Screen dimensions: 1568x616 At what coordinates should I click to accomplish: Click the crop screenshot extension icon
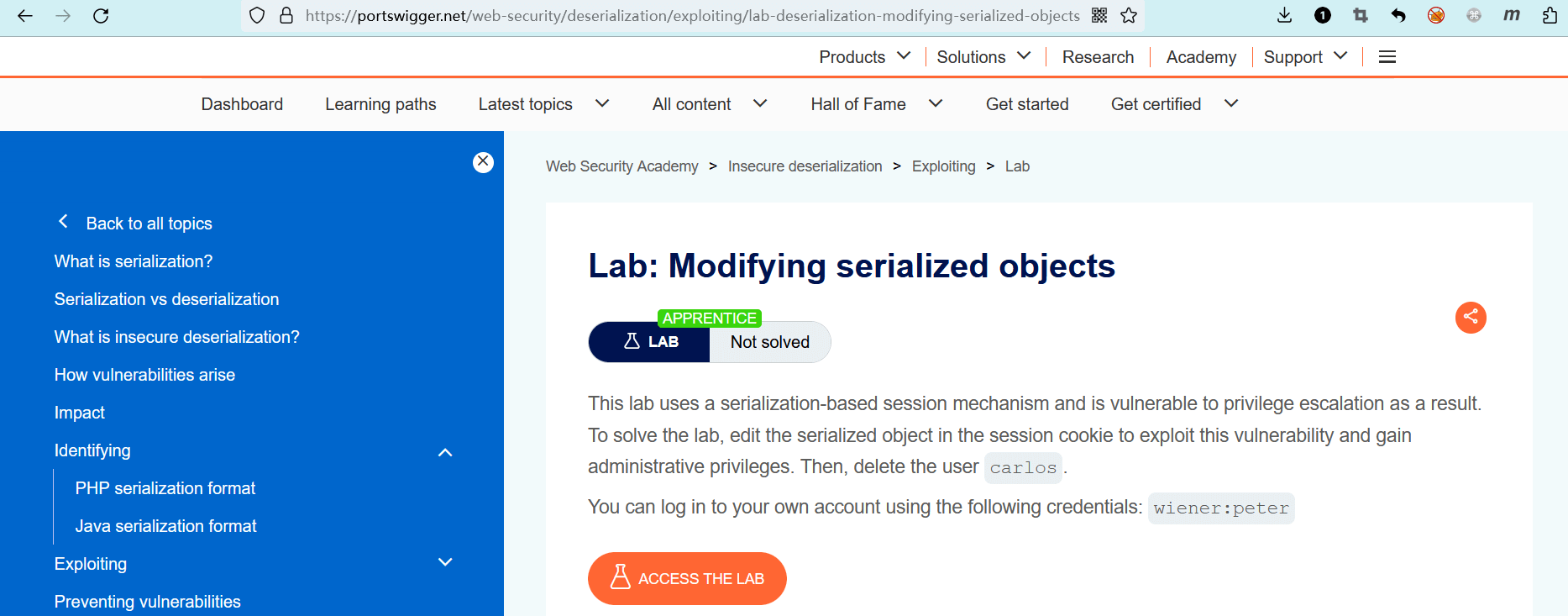pos(1361,15)
